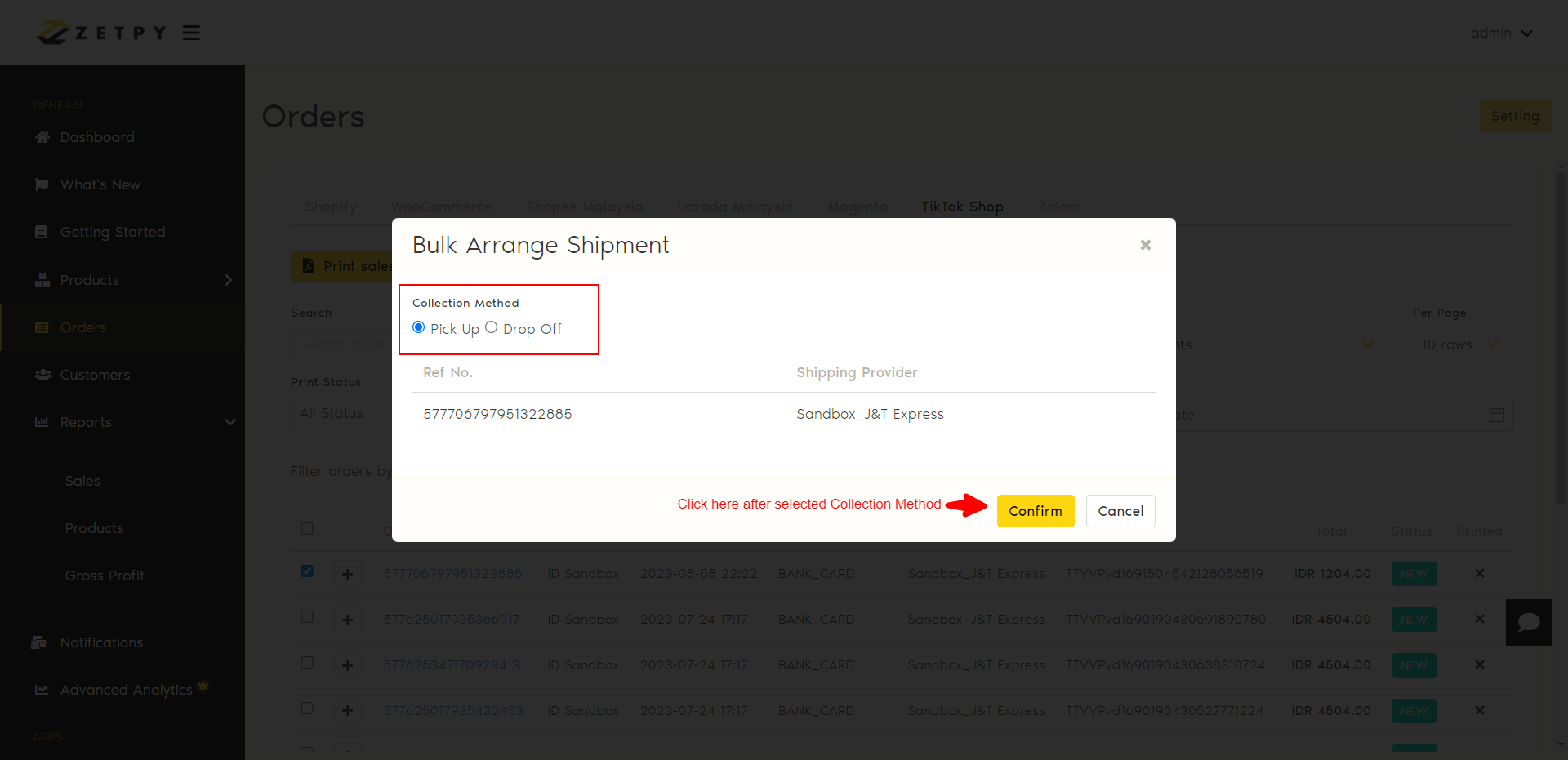Click the Cancel button
This screenshot has width=1568, height=760.
[1120, 511]
